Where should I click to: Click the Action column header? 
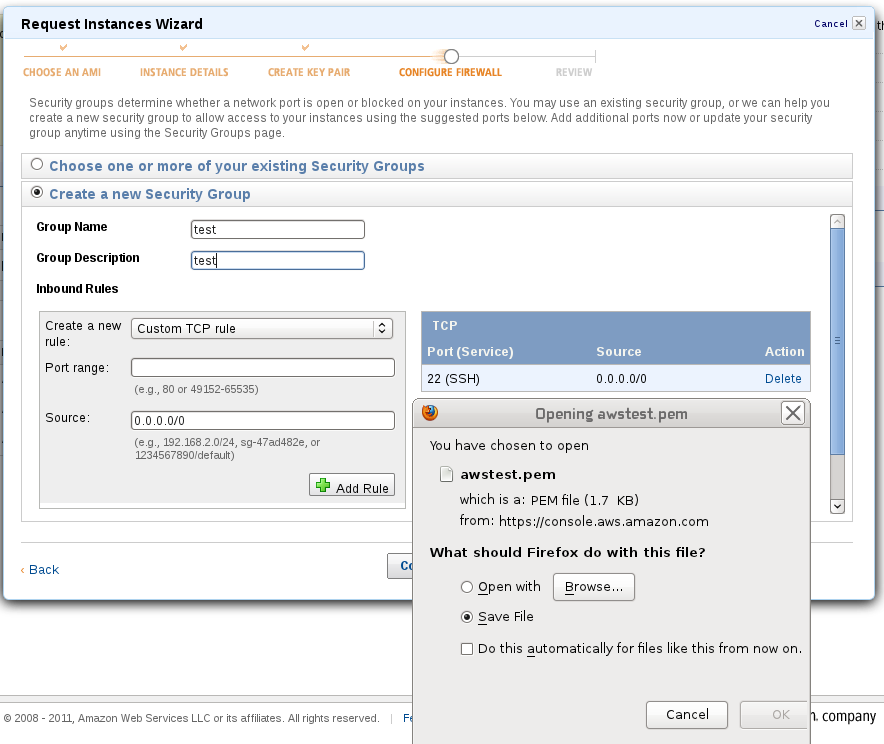pyautogui.click(x=784, y=352)
